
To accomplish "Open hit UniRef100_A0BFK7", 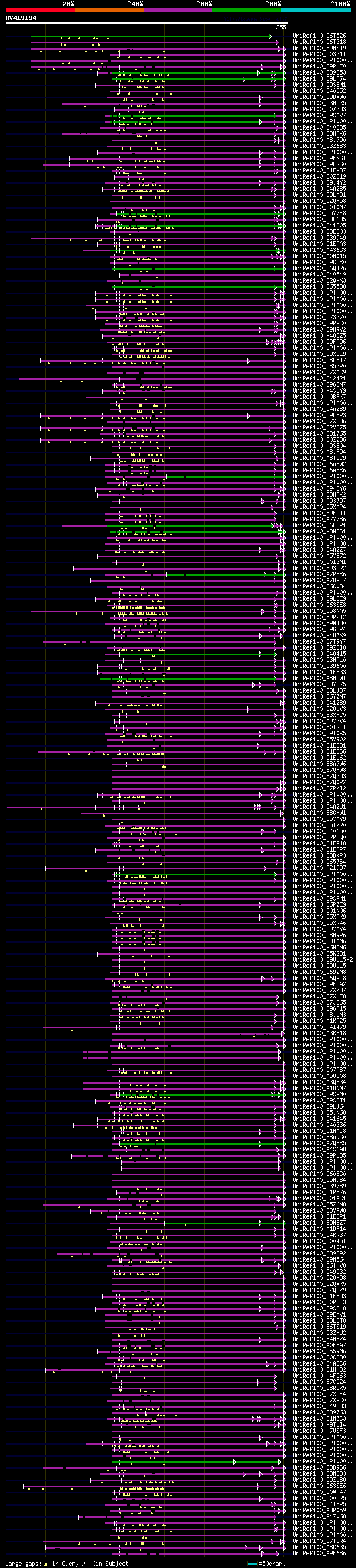I will [x=319, y=397].
